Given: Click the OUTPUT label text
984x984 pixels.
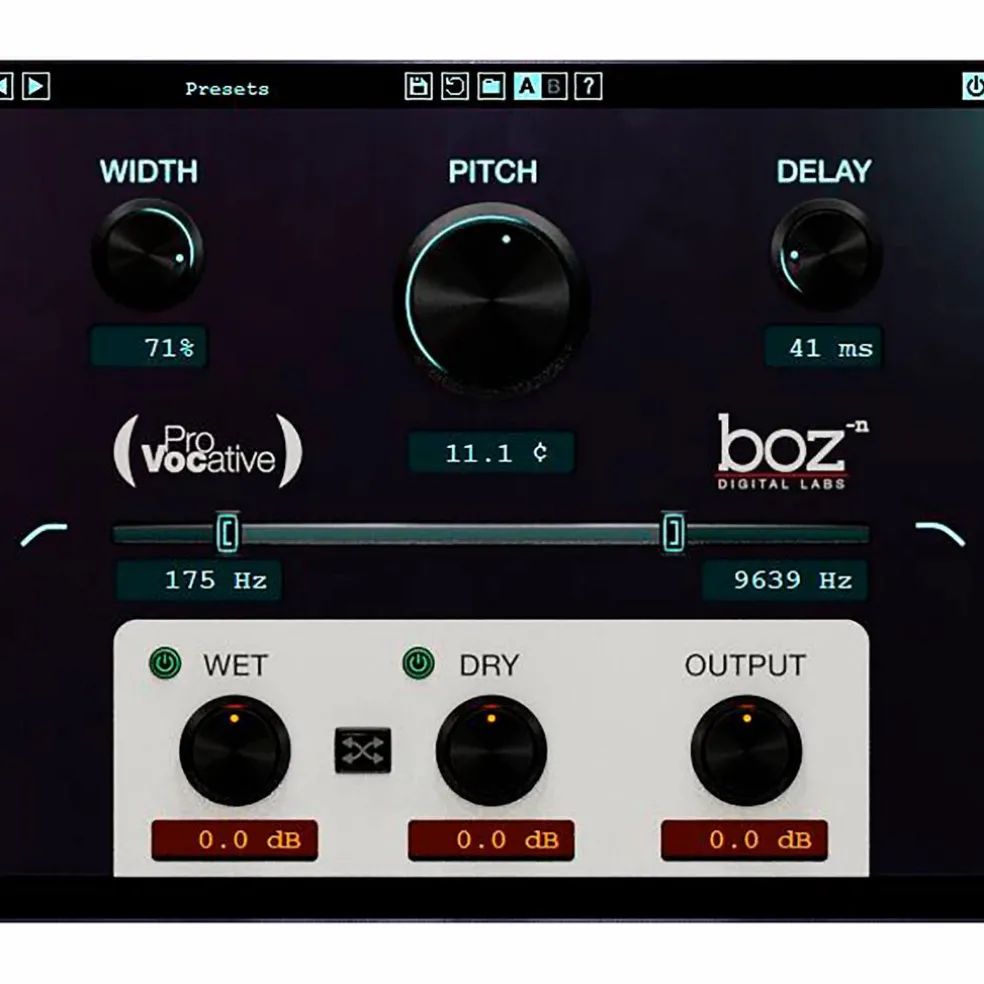Looking at the screenshot, I should pos(745,665).
